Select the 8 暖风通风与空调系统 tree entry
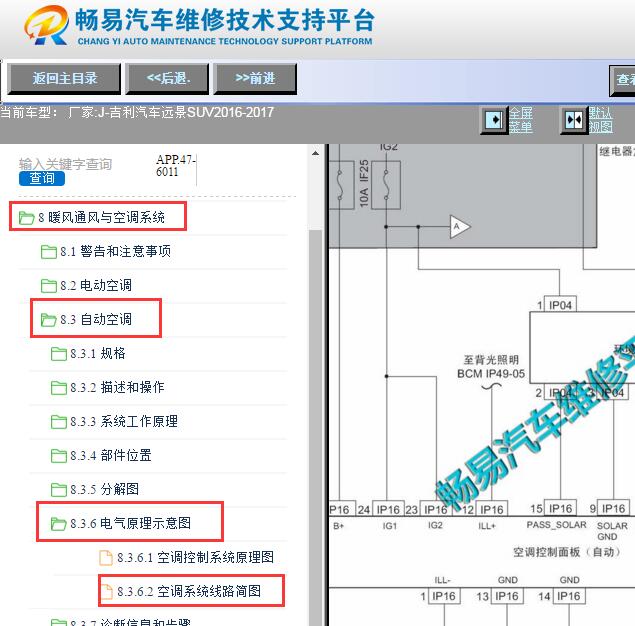 coord(101,217)
